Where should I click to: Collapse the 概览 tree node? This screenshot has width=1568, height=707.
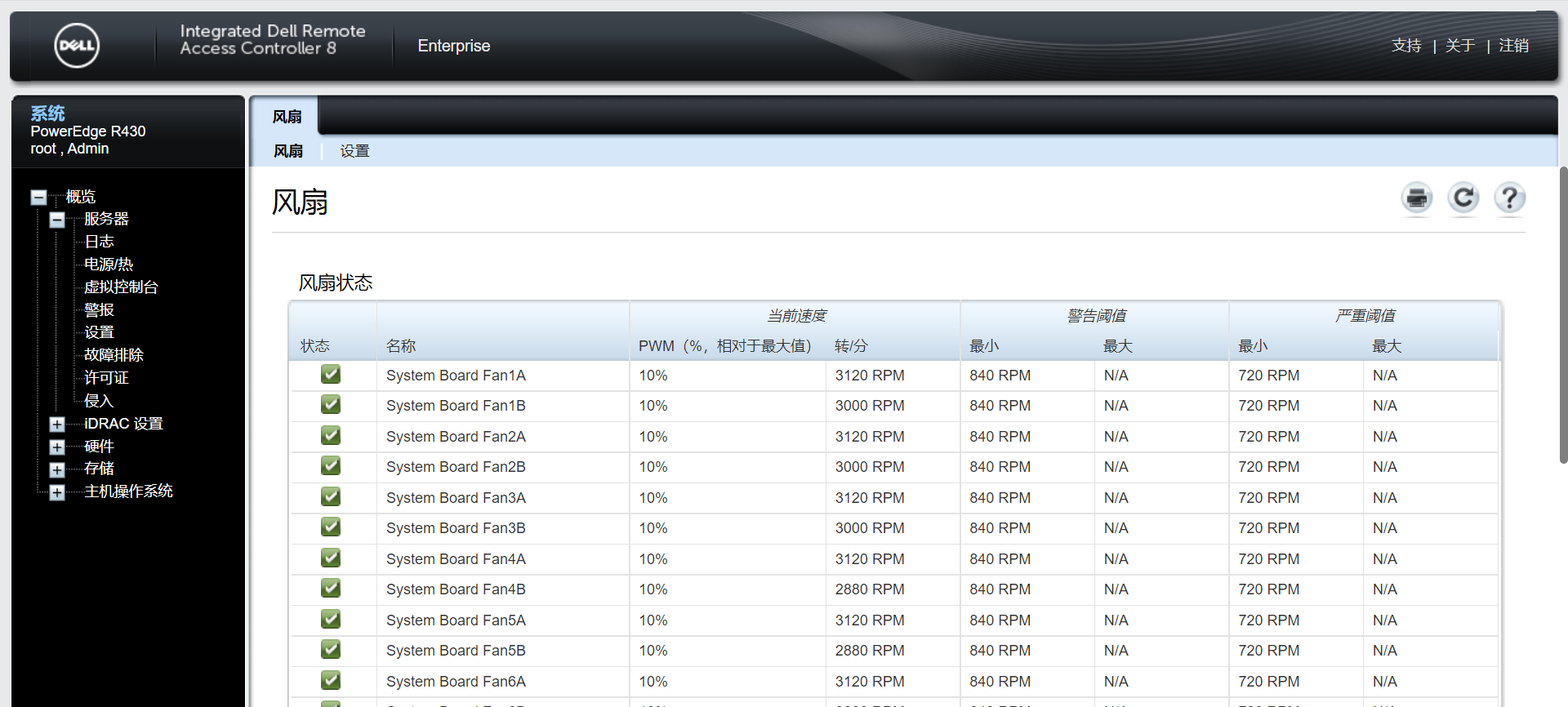[x=38, y=197]
